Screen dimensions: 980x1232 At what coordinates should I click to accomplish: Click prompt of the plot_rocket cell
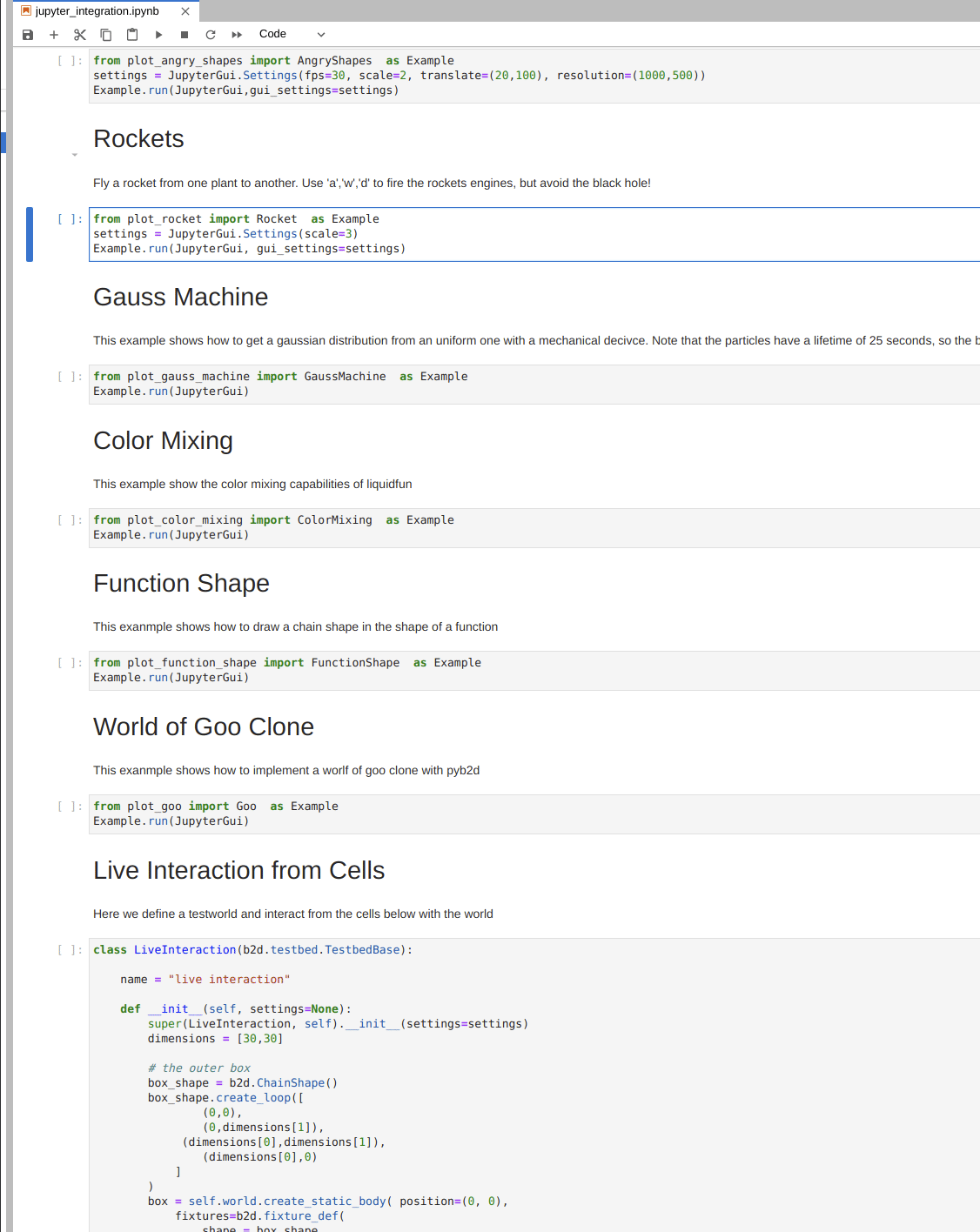[x=70, y=219]
